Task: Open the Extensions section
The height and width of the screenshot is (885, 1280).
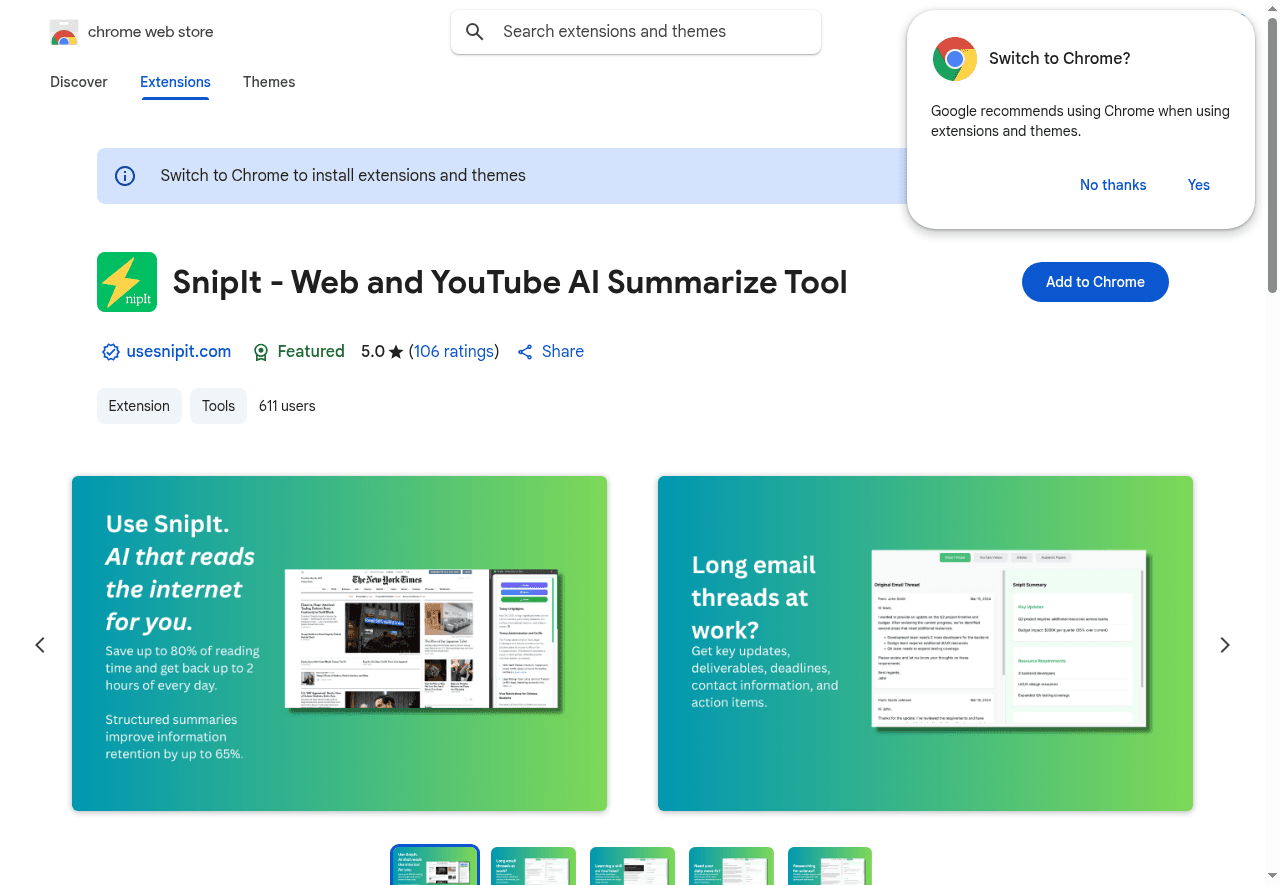Action: tap(175, 82)
